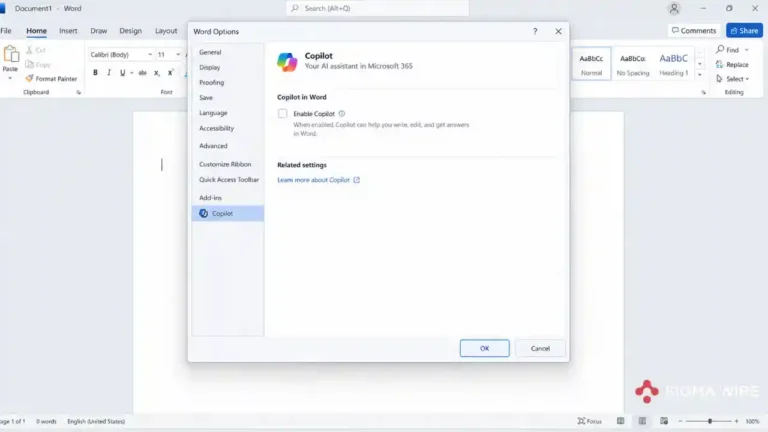Expand the Find dropdown arrow
The height and width of the screenshot is (432, 768).
(x=746, y=50)
